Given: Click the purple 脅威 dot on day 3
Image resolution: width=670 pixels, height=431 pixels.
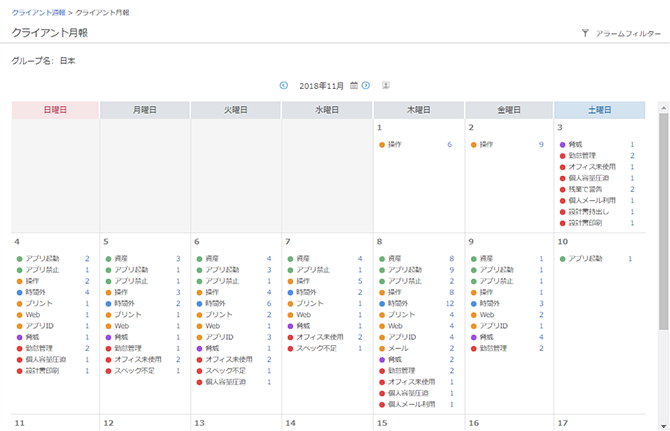Looking at the screenshot, I should click(x=562, y=145).
